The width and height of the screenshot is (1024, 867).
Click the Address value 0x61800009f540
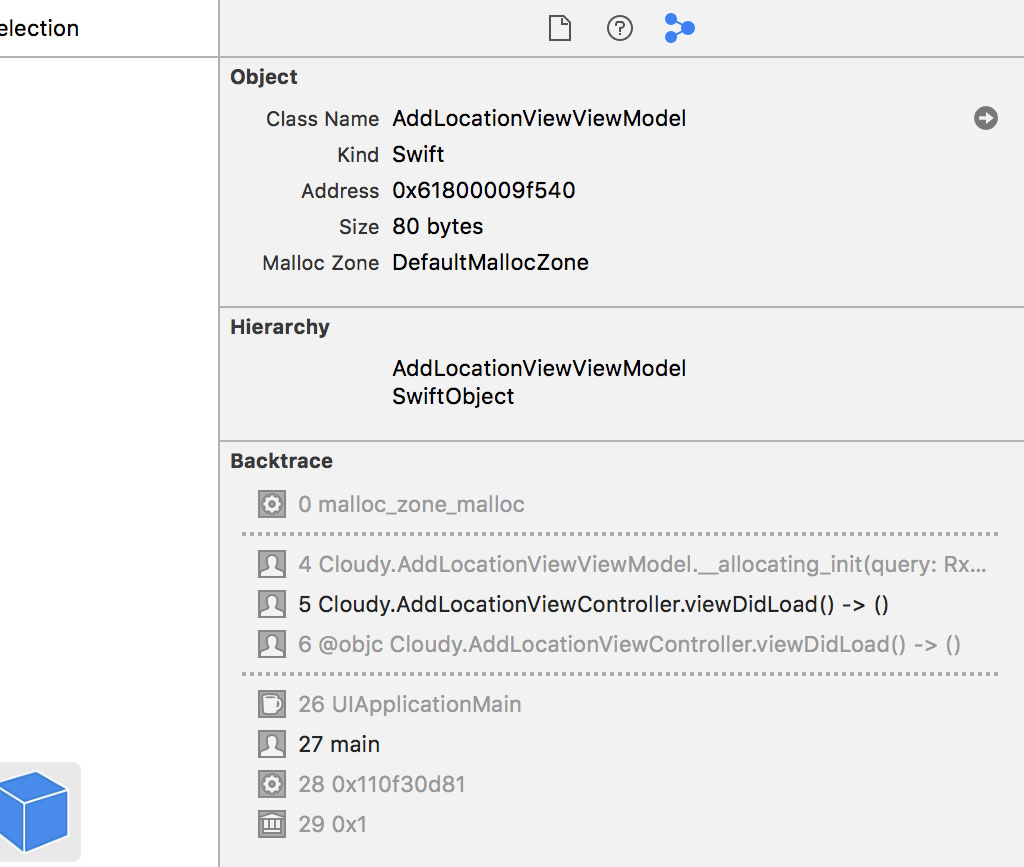484,190
